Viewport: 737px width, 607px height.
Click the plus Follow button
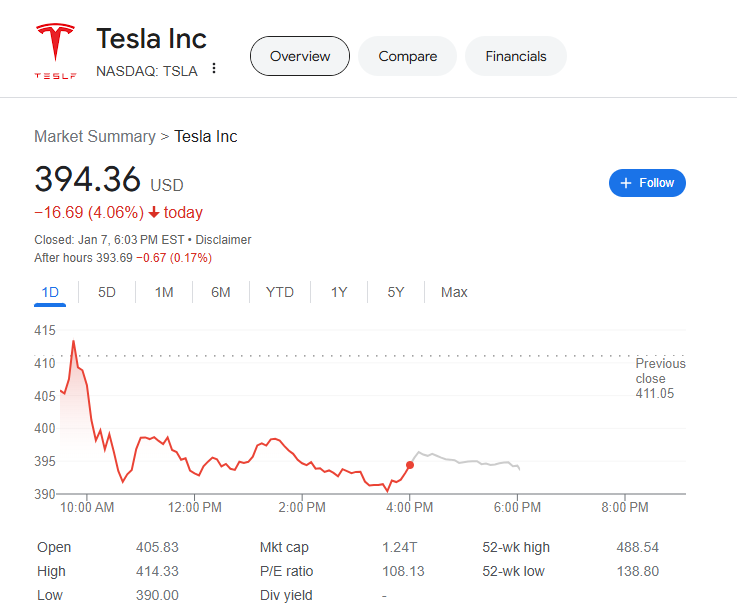(647, 183)
